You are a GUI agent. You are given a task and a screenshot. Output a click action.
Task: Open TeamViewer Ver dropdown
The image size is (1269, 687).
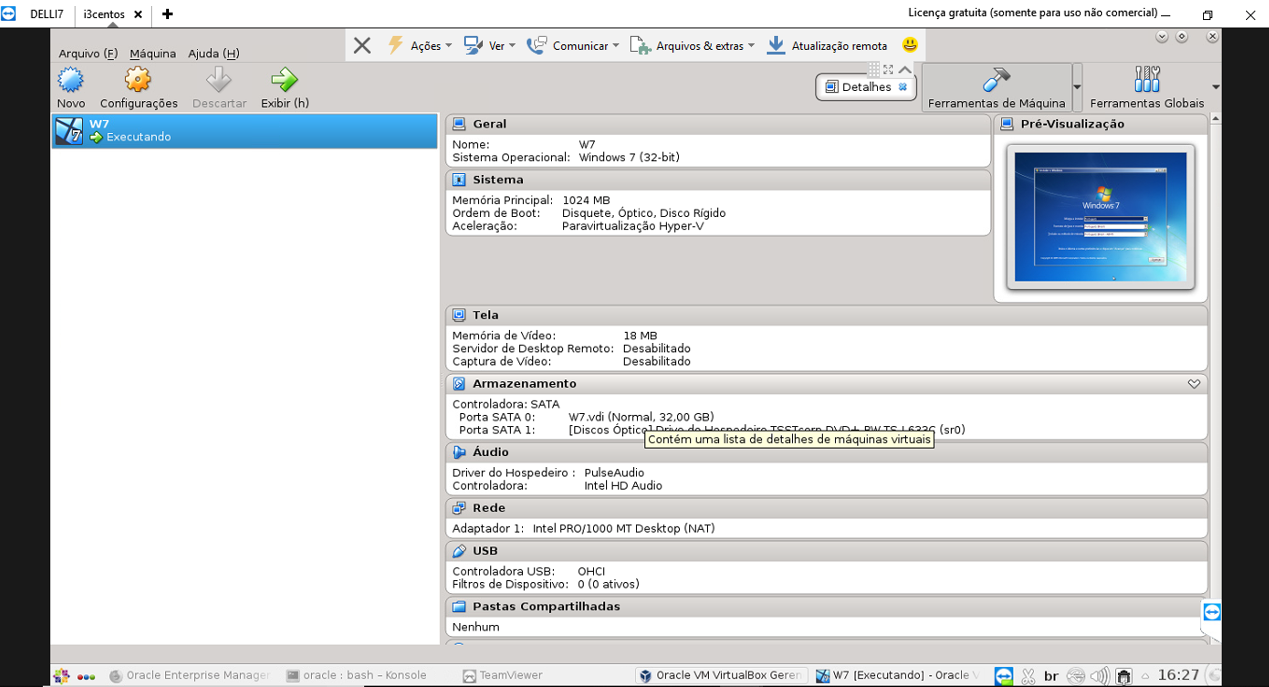coord(490,46)
